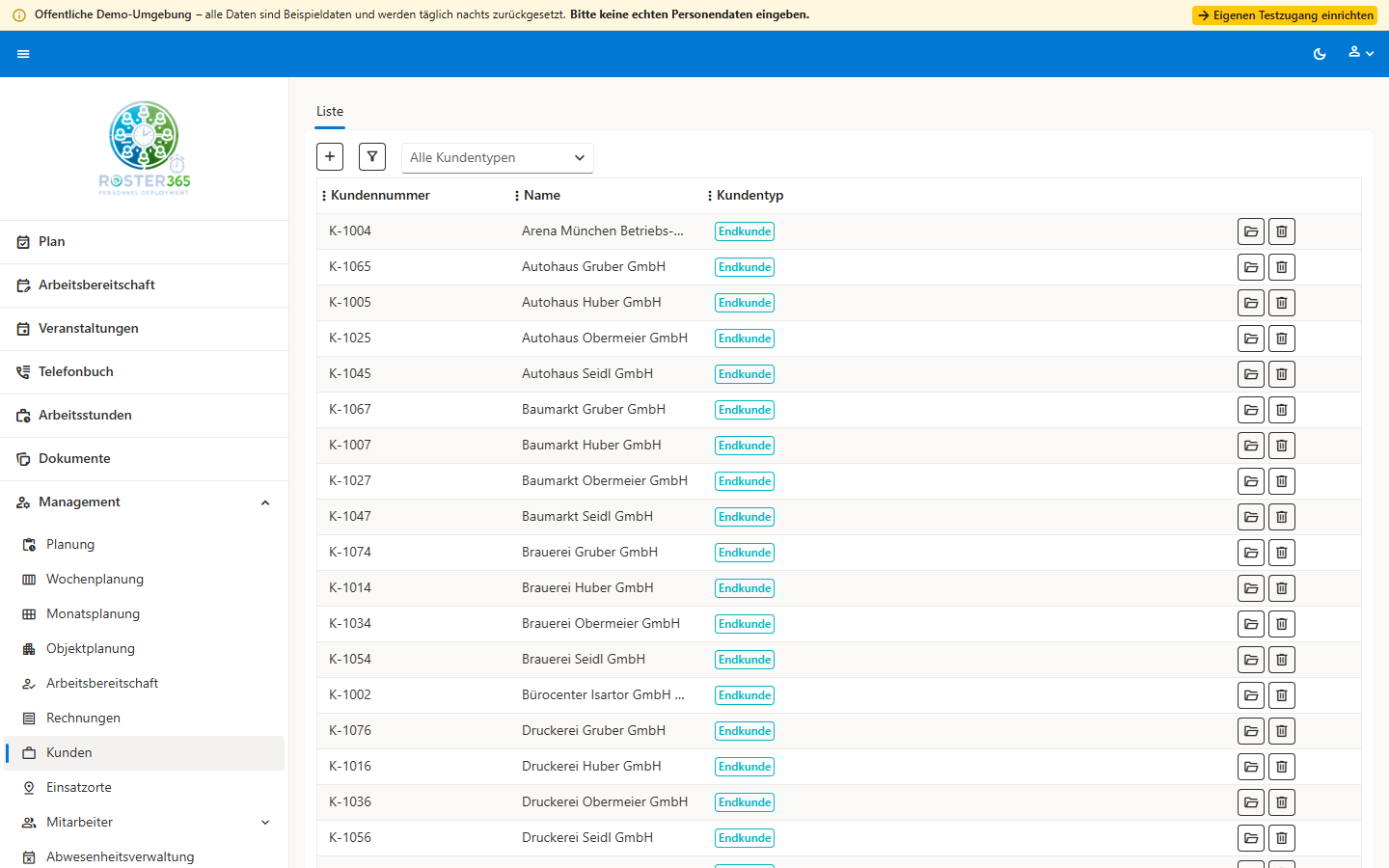Click Endkunde badge for K-1025
1389x868 pixels.
745,339
